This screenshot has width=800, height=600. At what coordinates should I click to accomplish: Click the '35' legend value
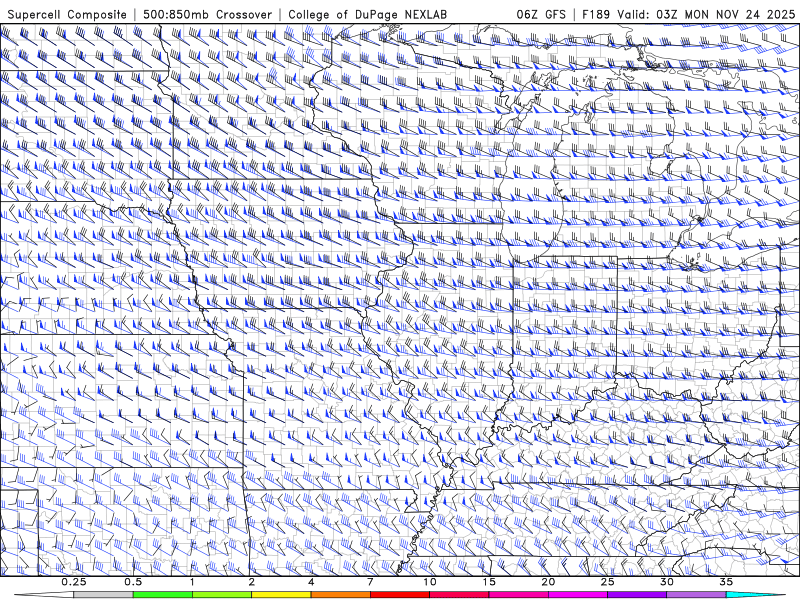point(726,582)
